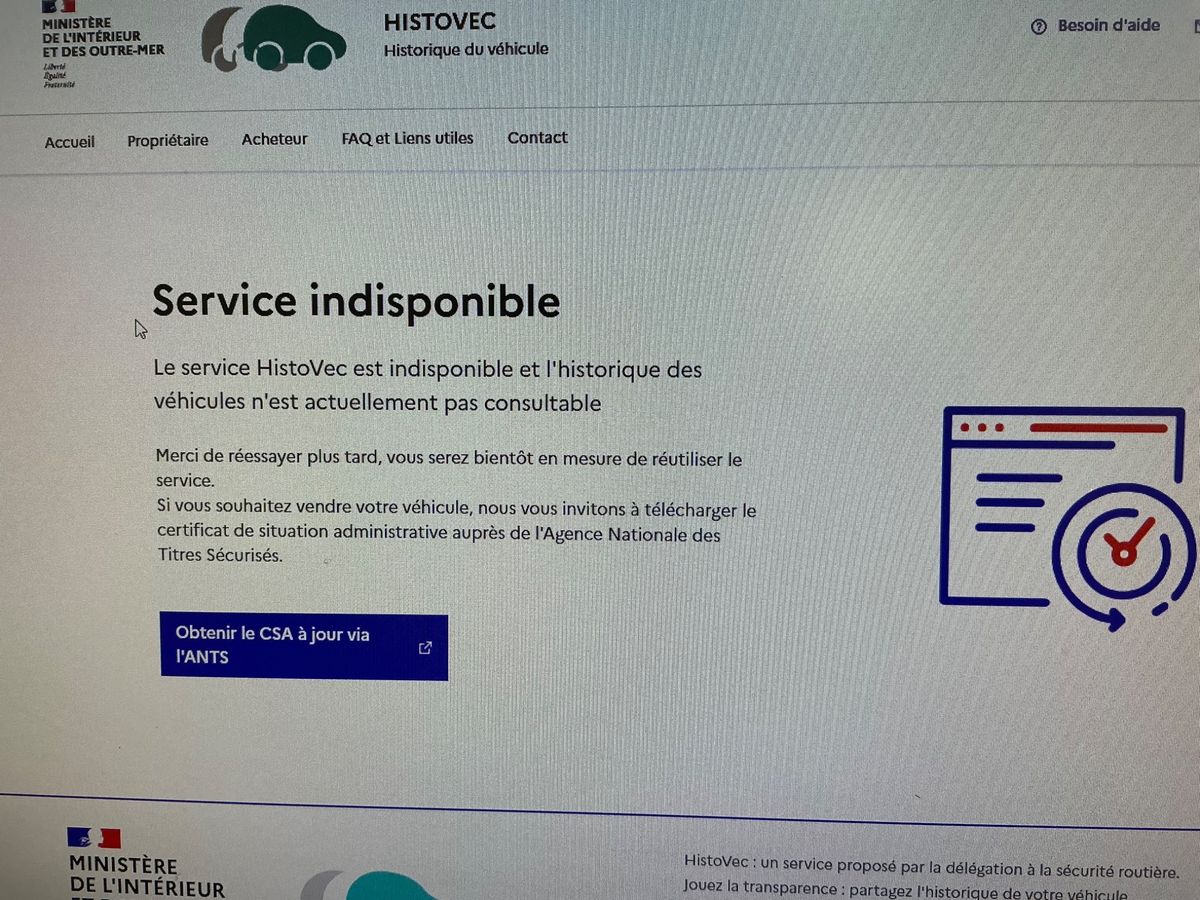
Task: Click the 'Merci de réessayer plus tard' paragraph
Action: (449, 469)
